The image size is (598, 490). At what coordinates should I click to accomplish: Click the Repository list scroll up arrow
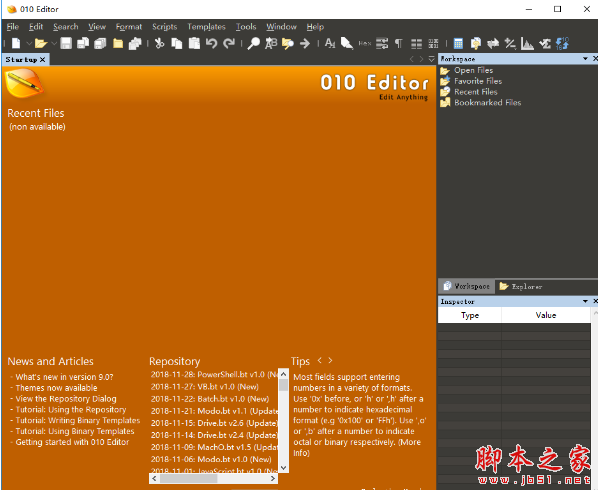tap(283, 374)
